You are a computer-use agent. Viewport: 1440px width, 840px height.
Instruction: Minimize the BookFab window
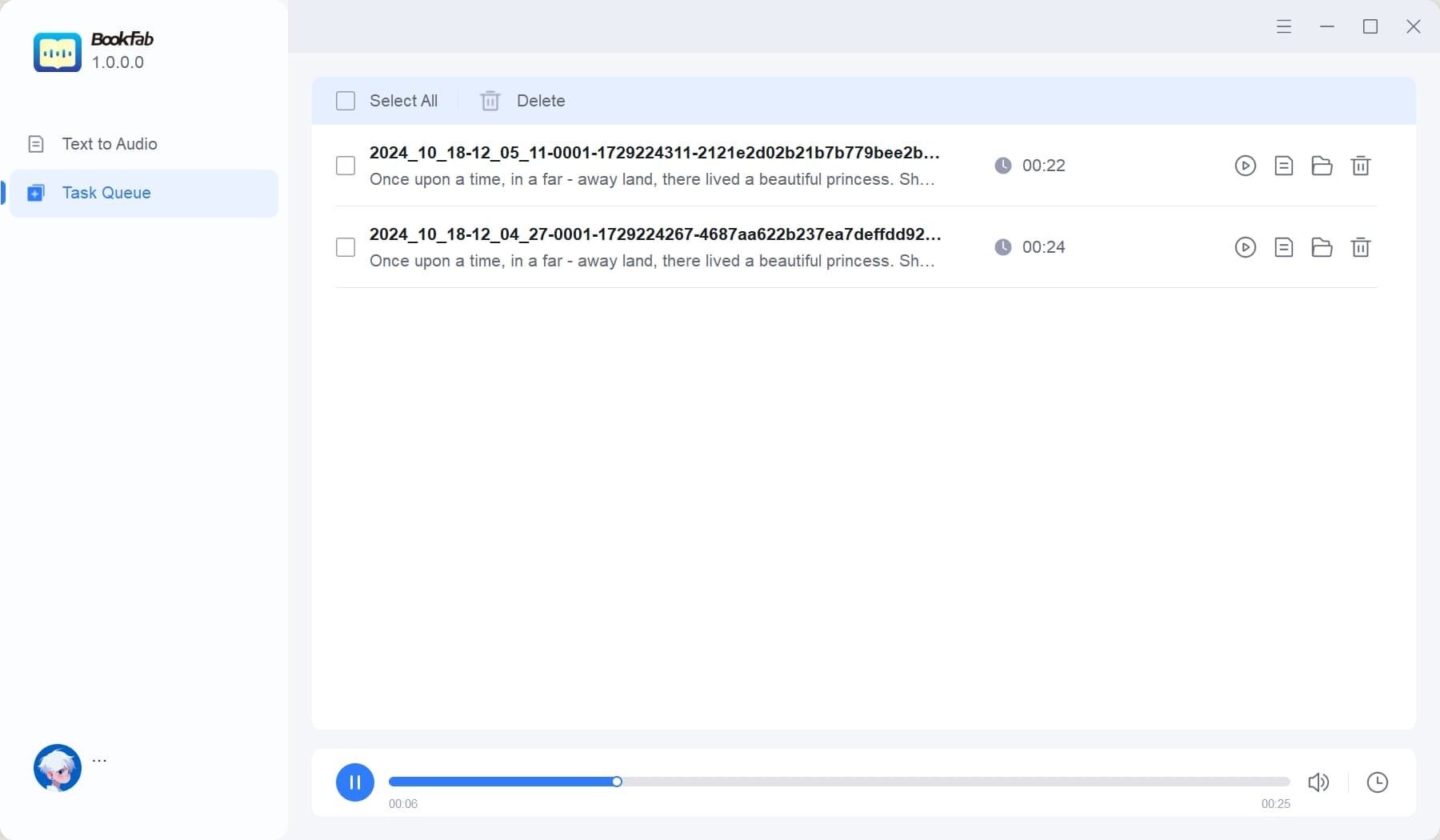click(x=1327, y=26)
